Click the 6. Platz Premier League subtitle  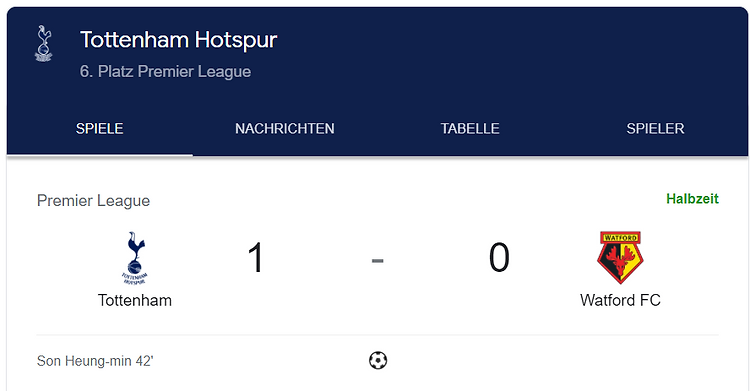[165, 71]
